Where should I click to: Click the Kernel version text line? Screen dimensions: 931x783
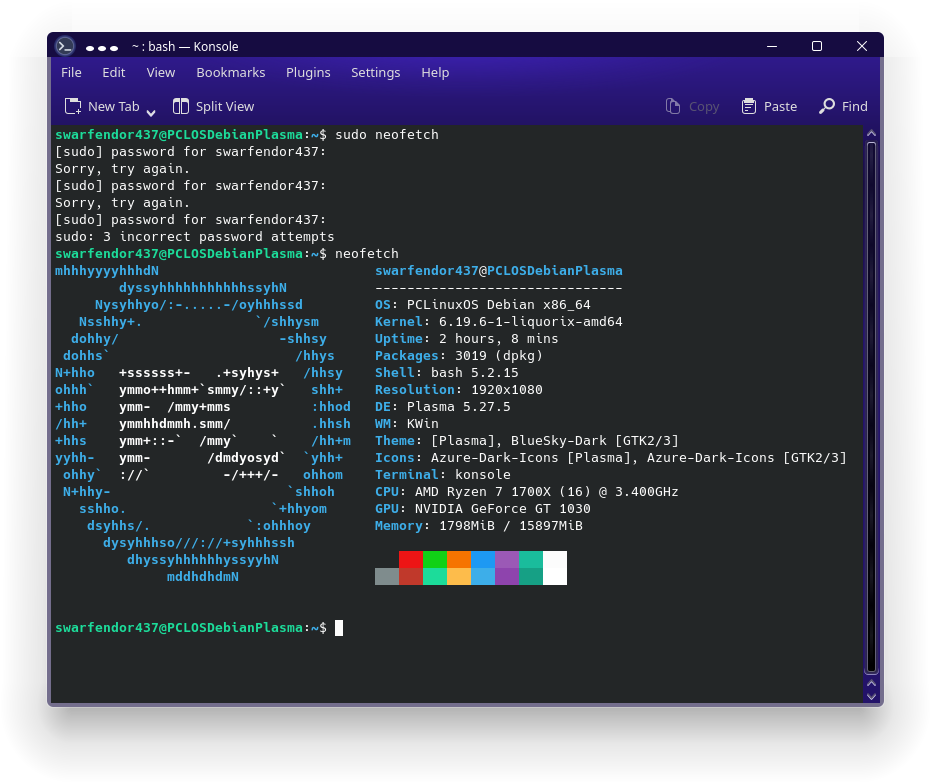pyautogui.click(x=499, y=322)
